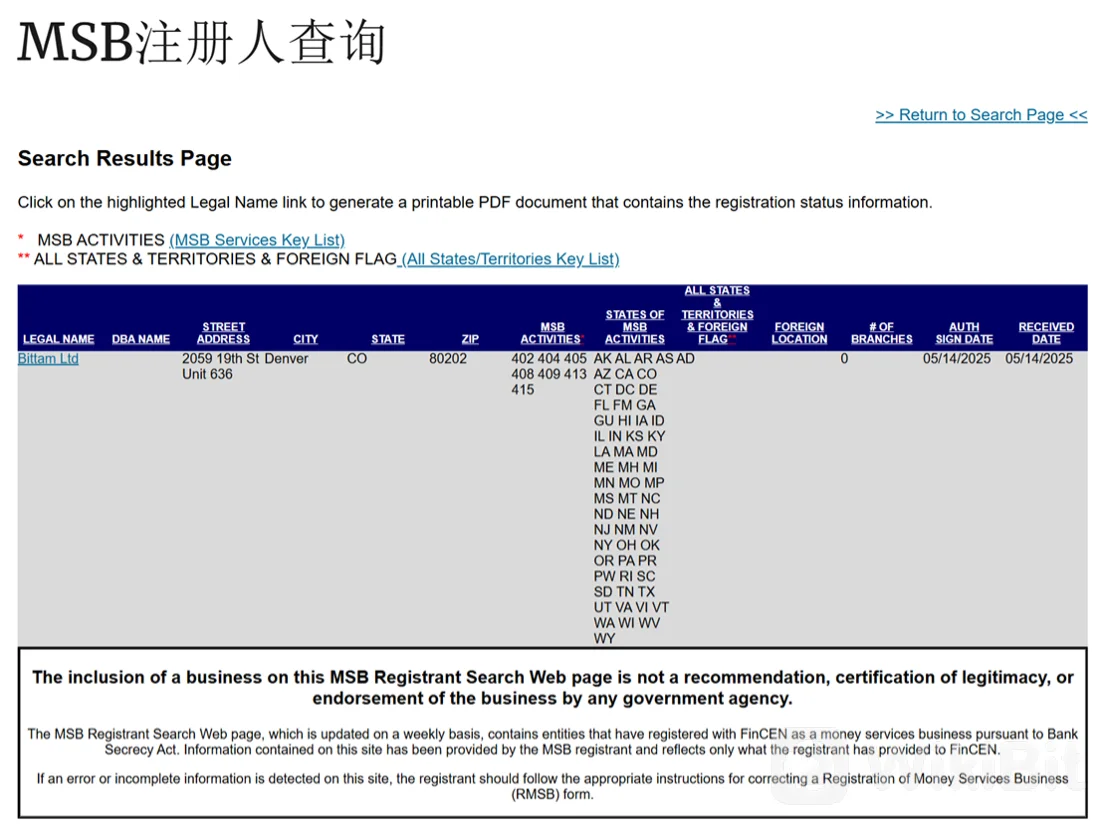Click the DBA NAME column header
The height and width of the screenshot is (829, 1104).
tap(140, 339)
